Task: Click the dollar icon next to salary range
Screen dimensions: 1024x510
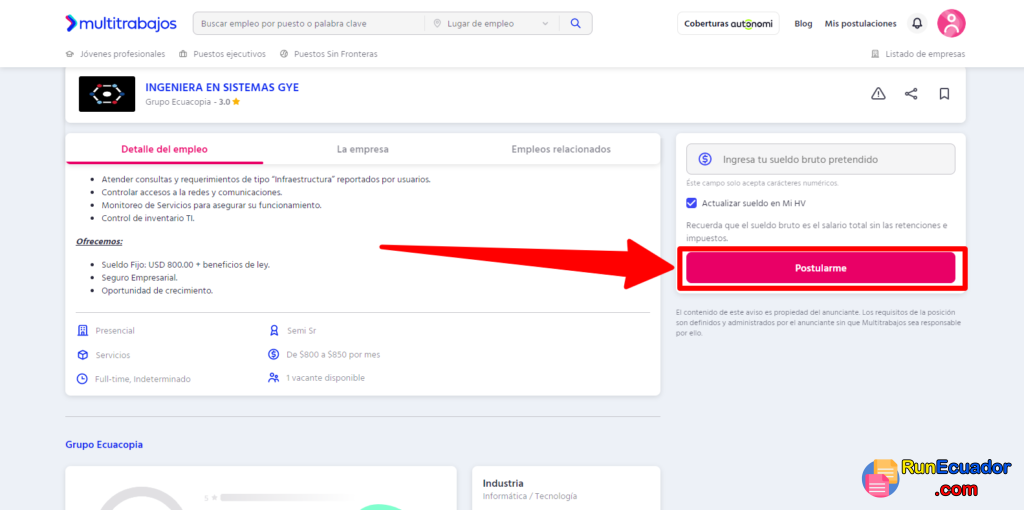Action: point(274,355)
